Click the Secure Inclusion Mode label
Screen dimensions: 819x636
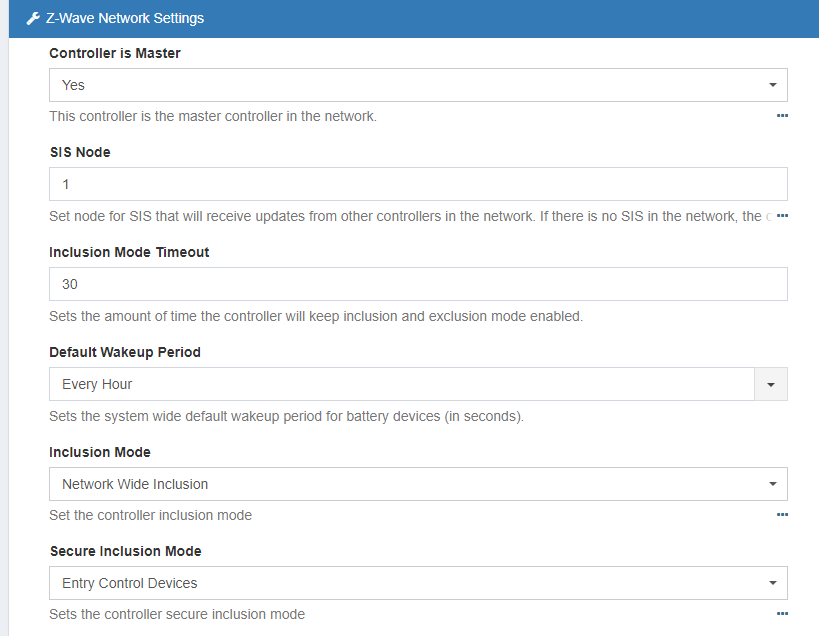coord(125,551)
